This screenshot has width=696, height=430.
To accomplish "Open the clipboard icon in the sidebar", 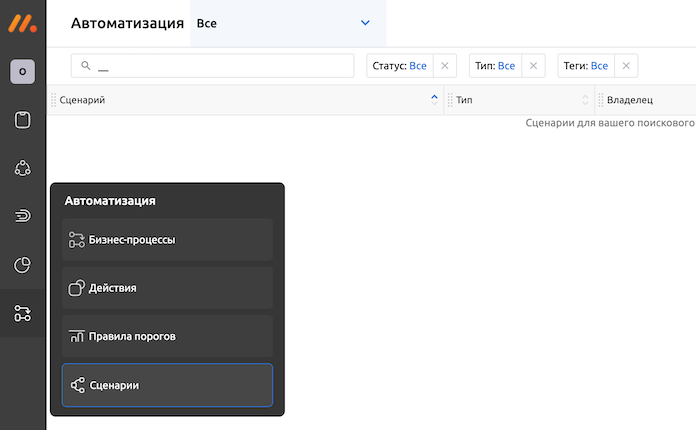I will point(22,120).
